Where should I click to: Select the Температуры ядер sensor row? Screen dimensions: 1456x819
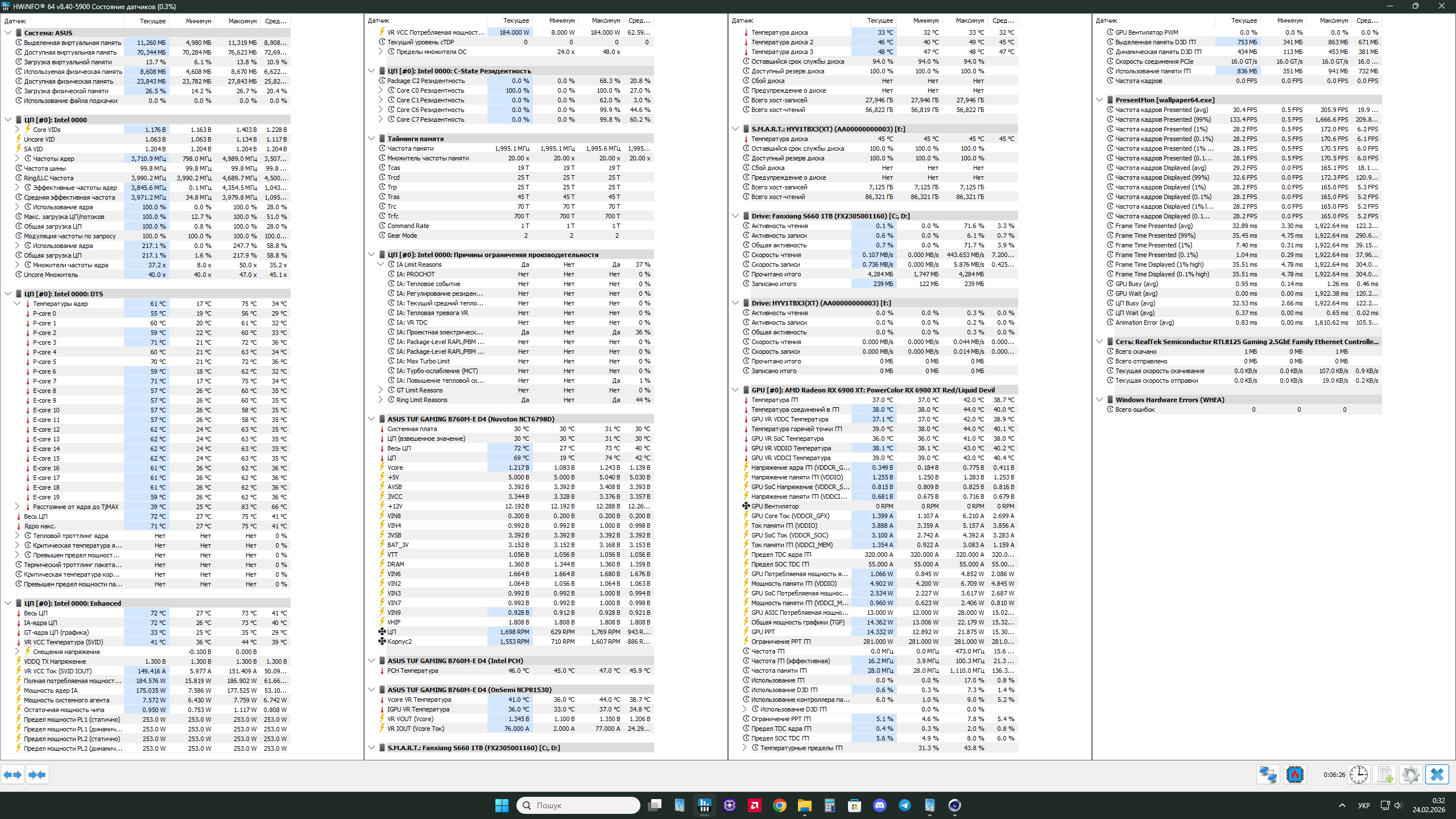60,304
